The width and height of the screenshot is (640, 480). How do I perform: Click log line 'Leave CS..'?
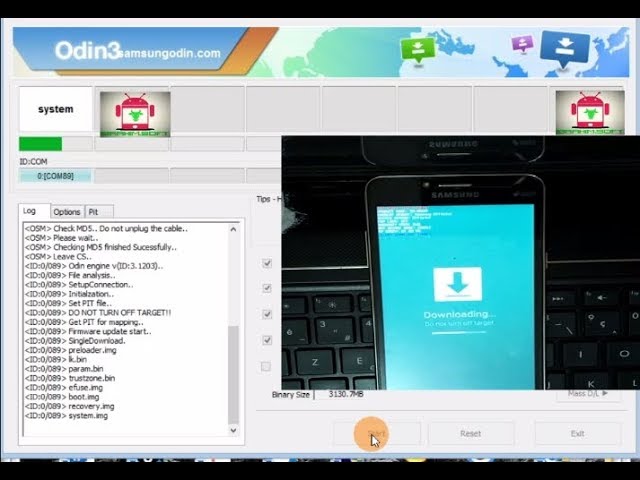click(58, 257)
